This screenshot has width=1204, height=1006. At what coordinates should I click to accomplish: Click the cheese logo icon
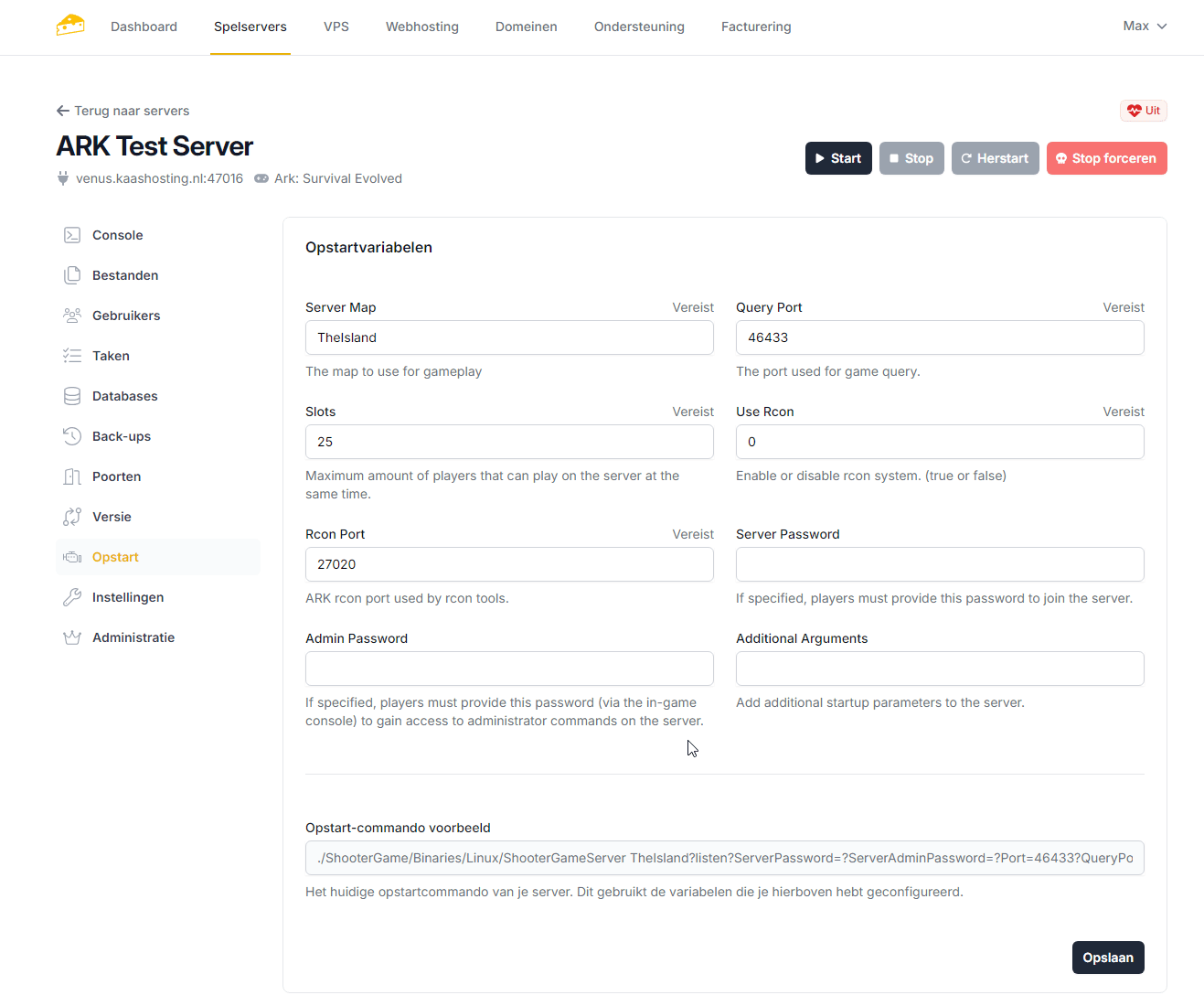tap(70, 26)
